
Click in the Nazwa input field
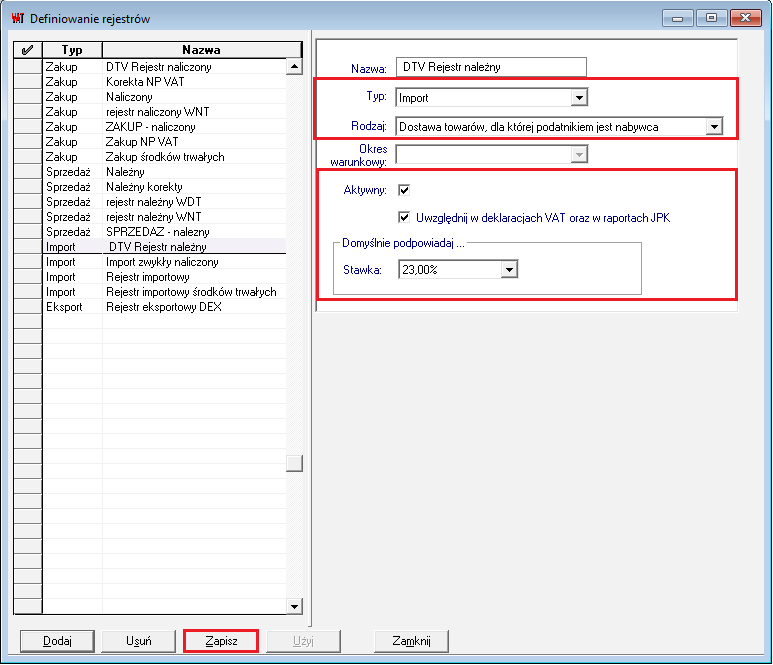(491, 67)
